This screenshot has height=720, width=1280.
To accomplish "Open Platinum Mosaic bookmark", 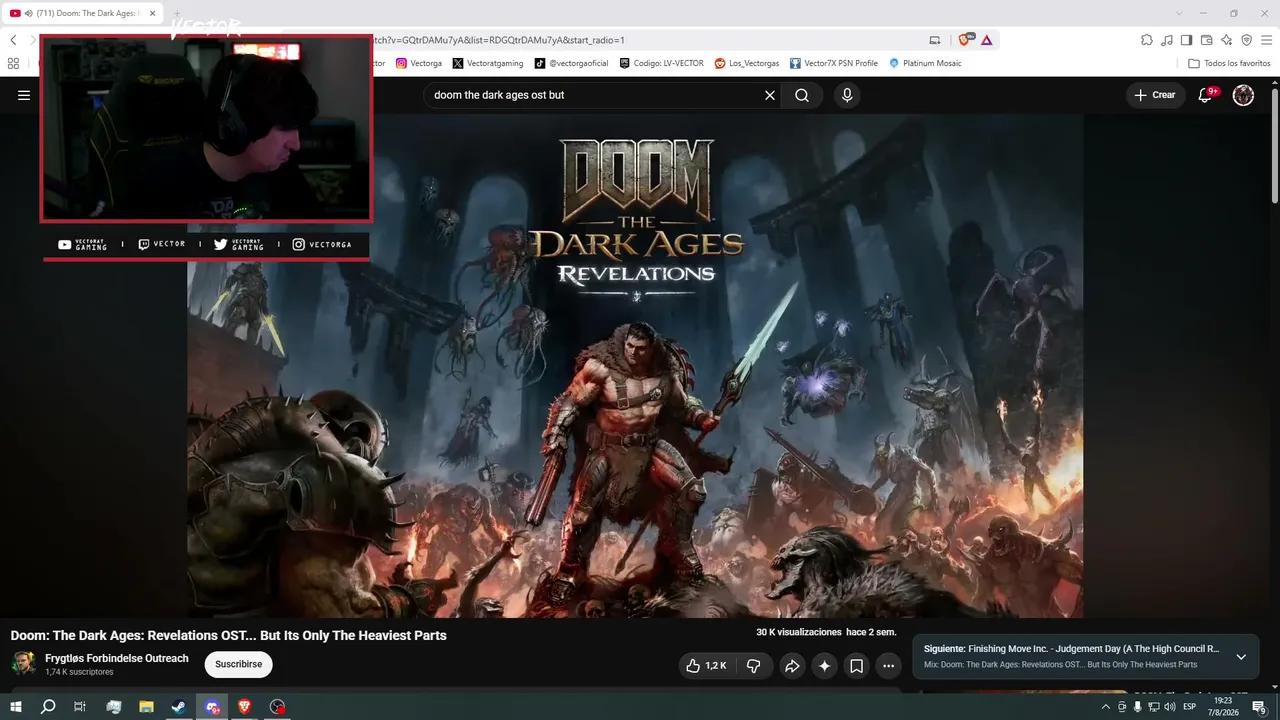I will coord(925,63).
